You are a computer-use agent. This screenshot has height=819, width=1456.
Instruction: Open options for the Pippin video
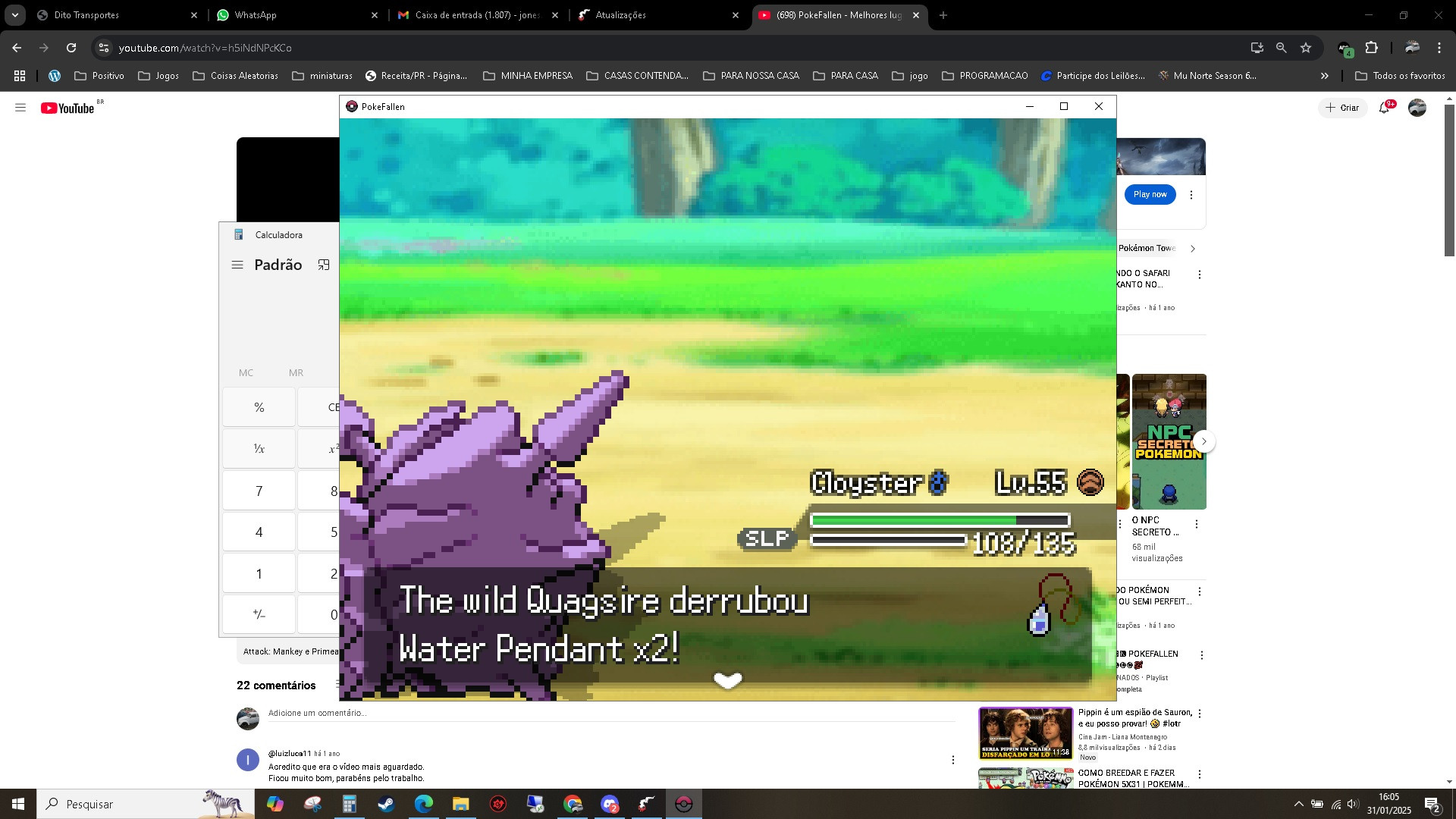(1200, 714)
